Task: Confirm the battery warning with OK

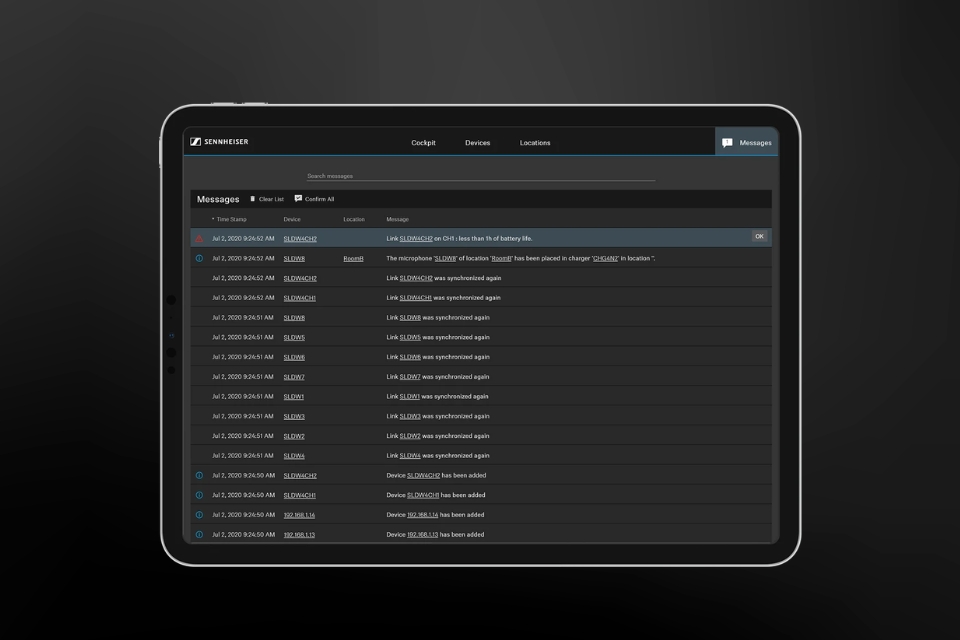Action: click(x=759, y=236)
